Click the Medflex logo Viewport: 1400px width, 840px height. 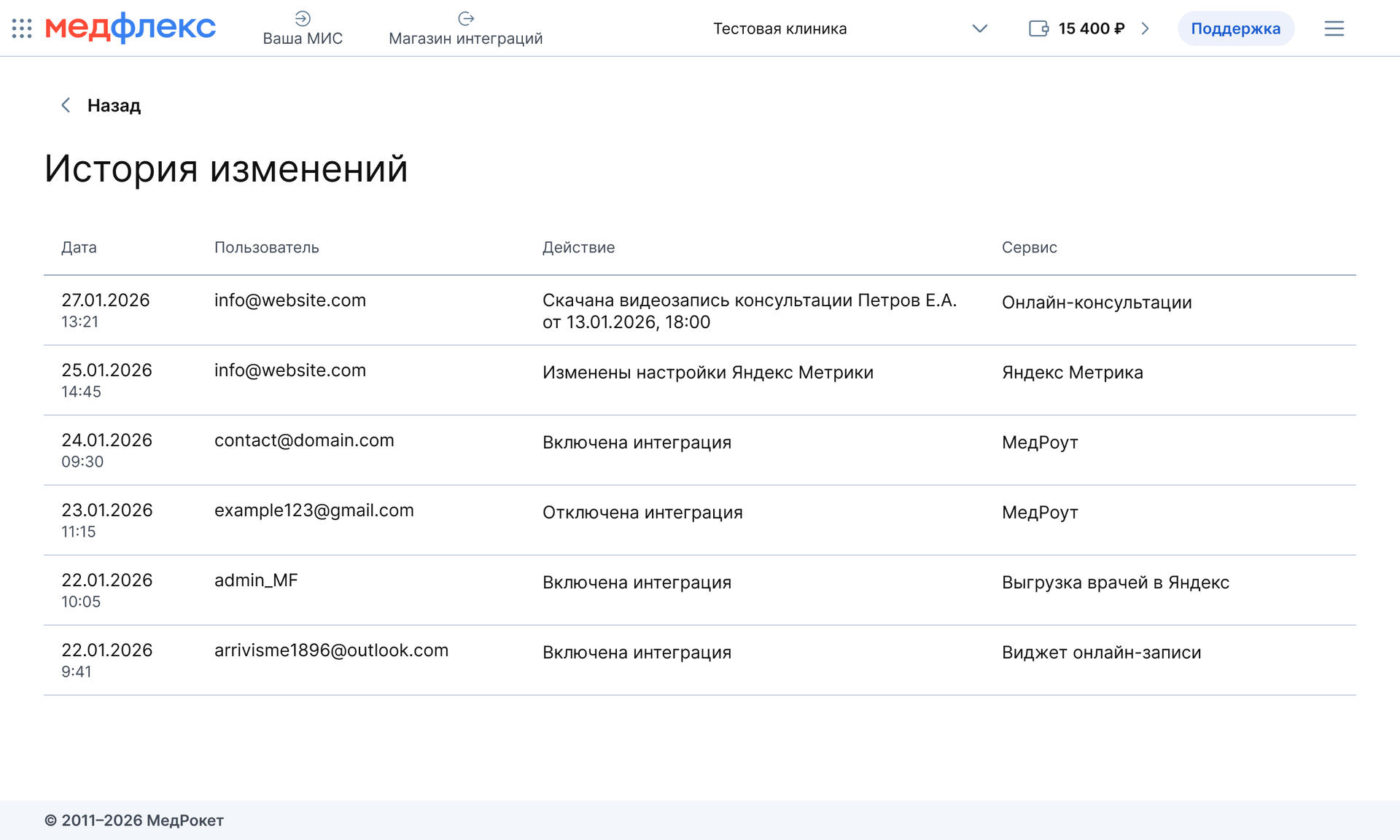click(x=131, y=28)
